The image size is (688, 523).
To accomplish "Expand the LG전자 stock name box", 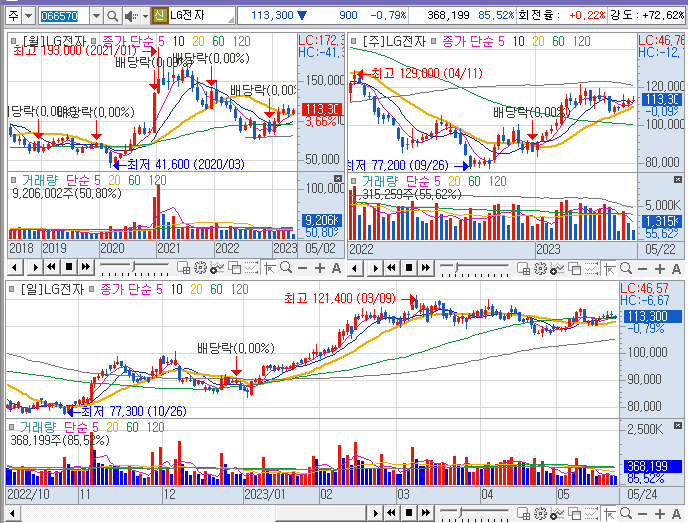I will tap(231, 20).
